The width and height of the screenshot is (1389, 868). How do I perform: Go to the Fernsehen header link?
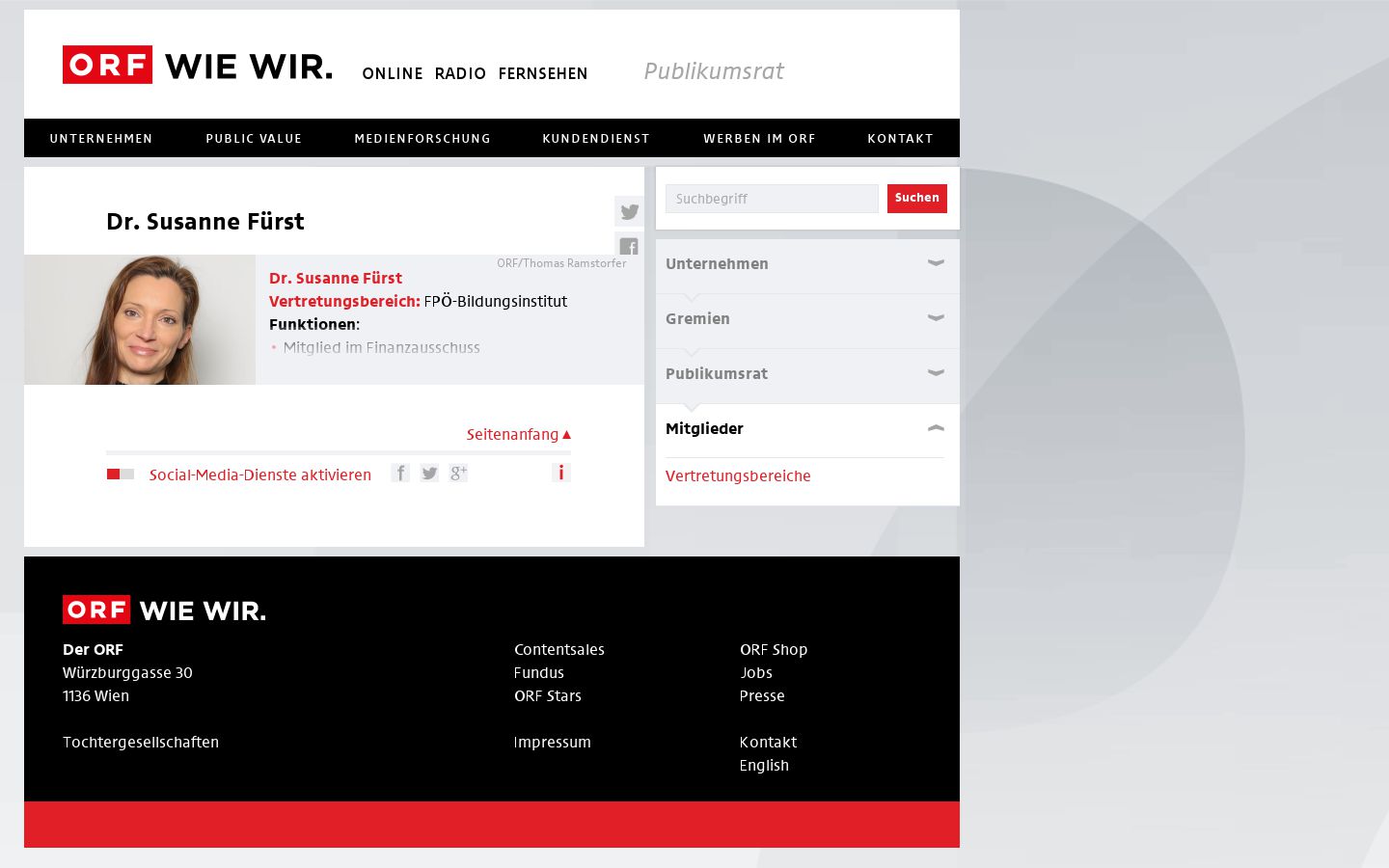pos(543,73)
